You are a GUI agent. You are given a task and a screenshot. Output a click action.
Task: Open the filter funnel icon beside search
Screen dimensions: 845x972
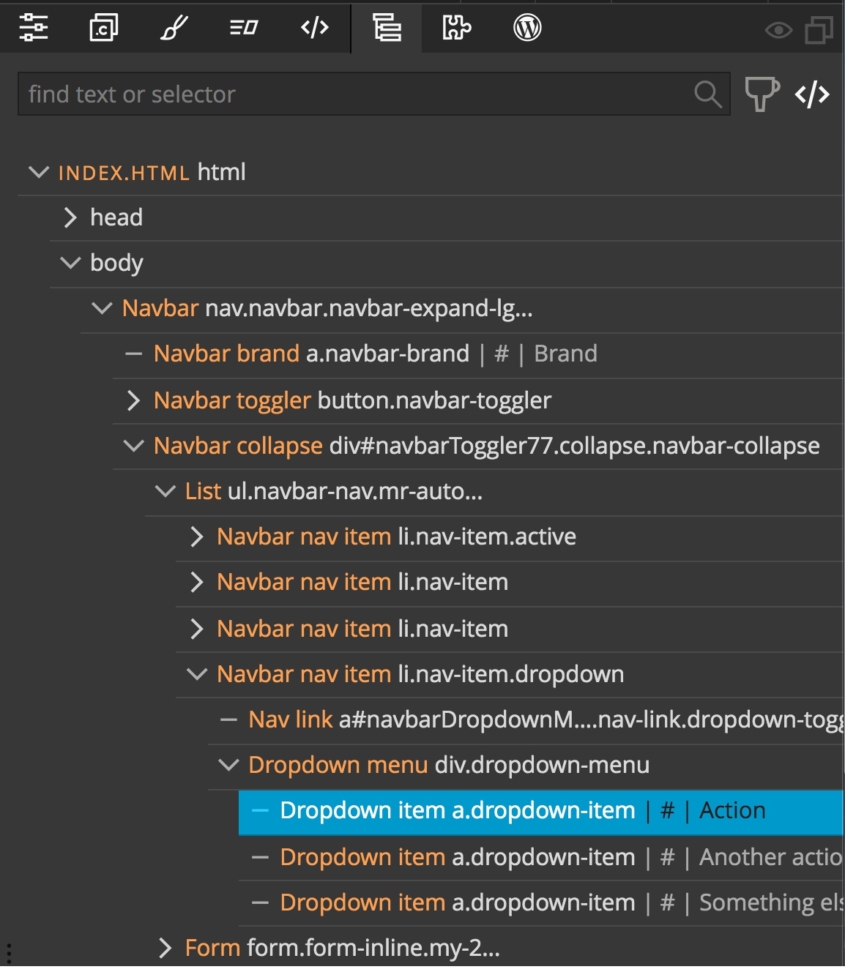pyautogui.click(x=762, y=92)
